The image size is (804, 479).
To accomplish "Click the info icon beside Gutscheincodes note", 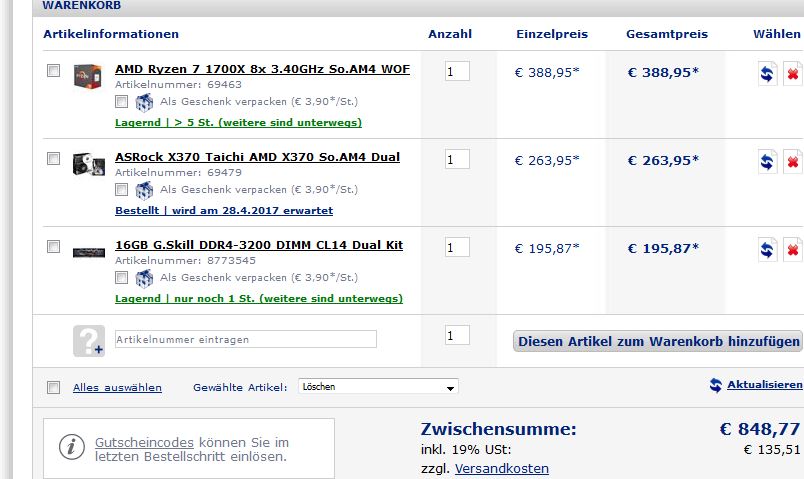I will tap(72, 447).
